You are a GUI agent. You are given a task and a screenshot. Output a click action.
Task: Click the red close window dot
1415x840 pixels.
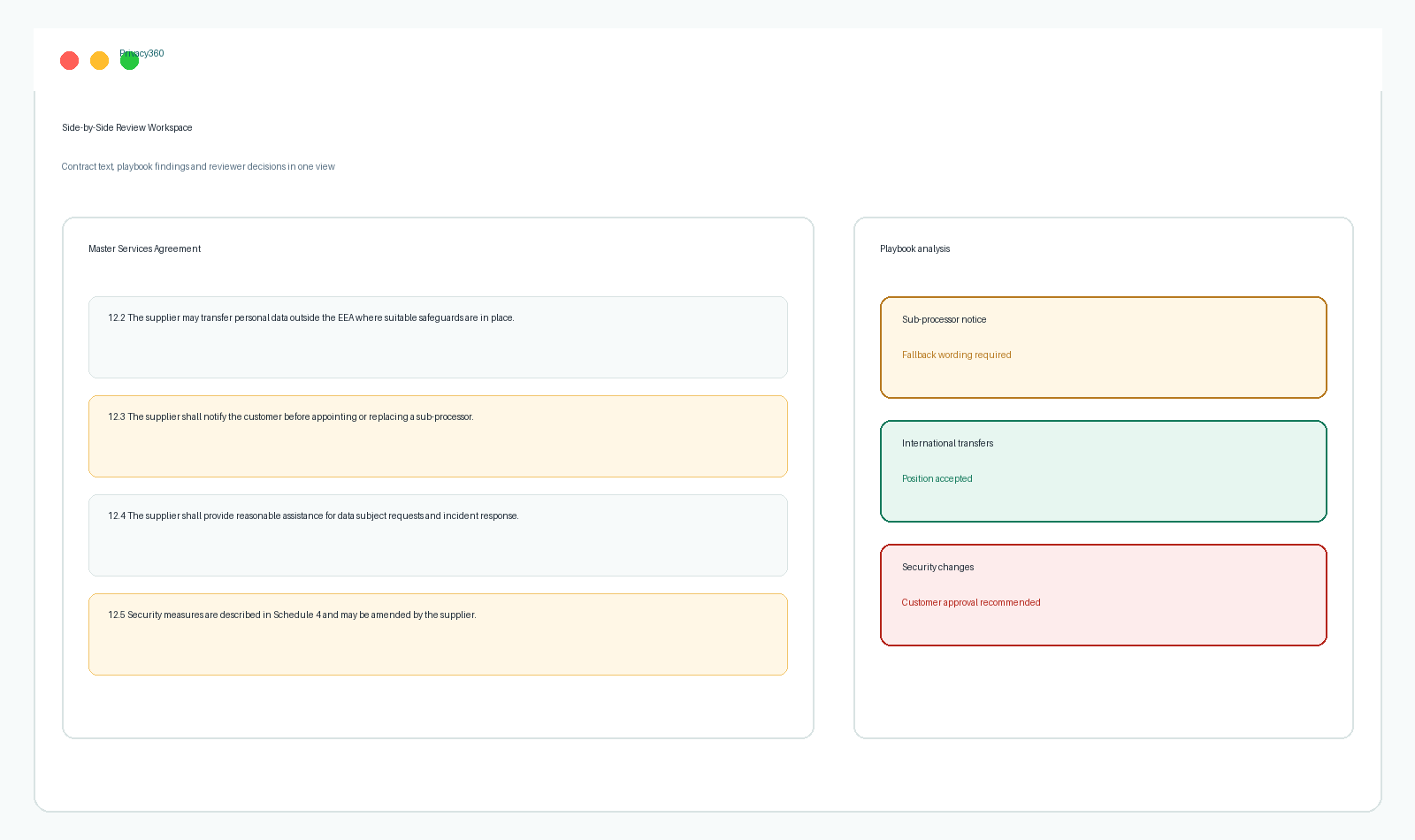(x=69, y=60)
